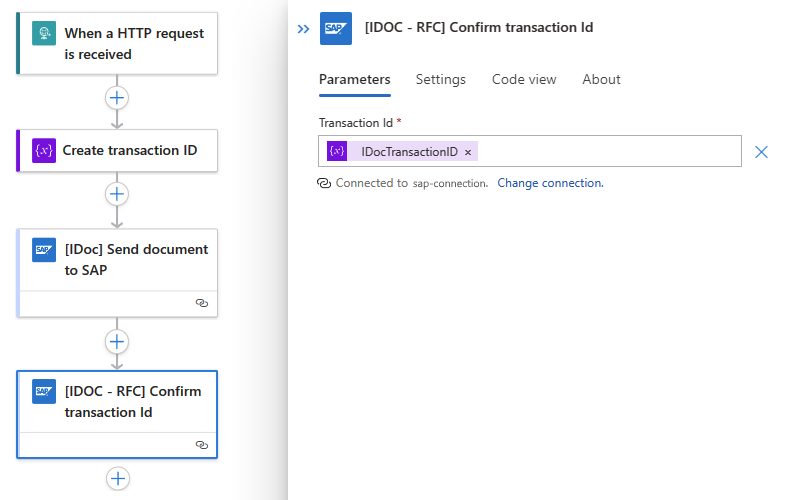Screen dimensions: 800x500
Task: Open the Code view tab
Action: point(524,80)
